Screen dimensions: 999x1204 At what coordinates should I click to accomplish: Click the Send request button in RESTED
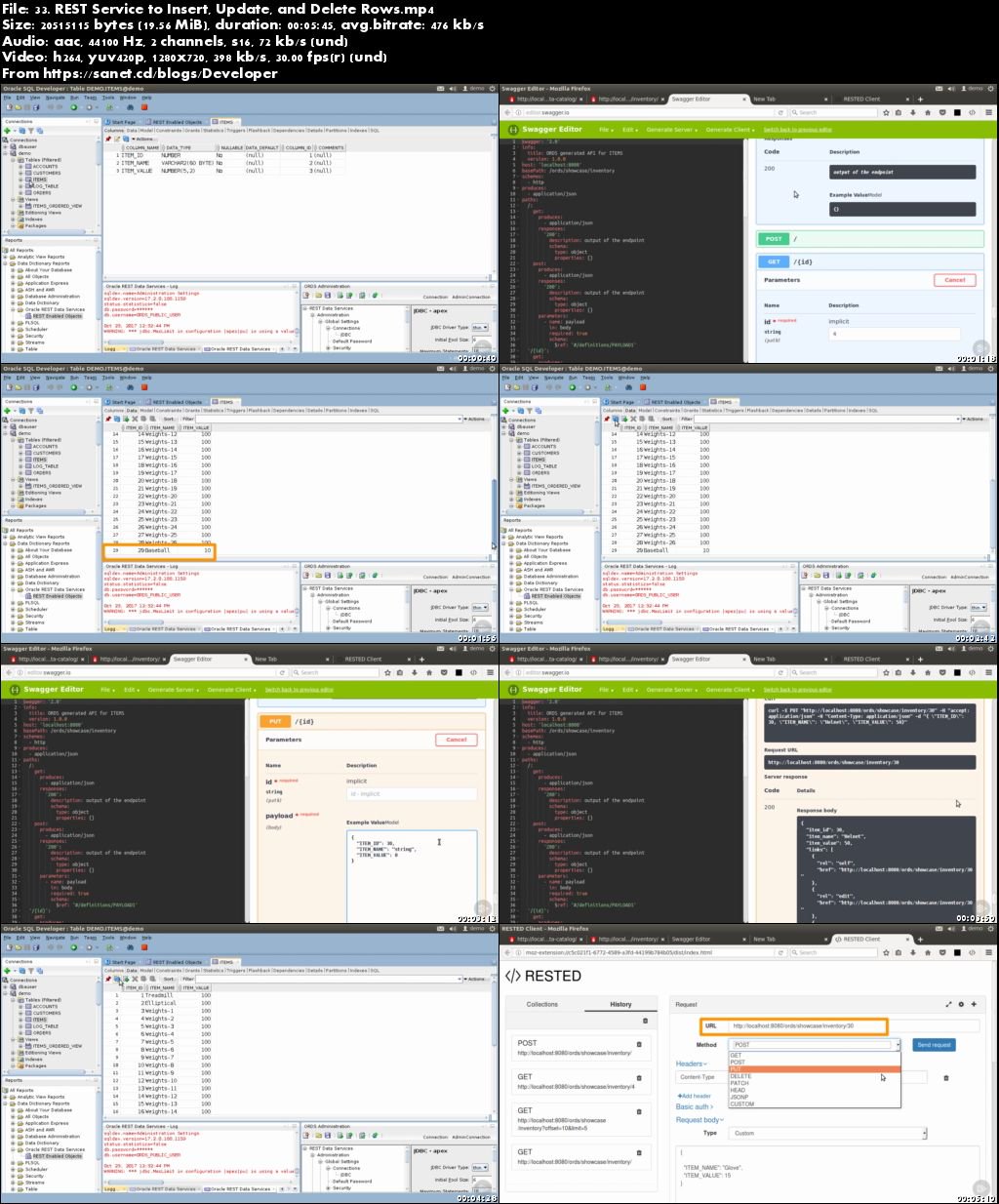[934, 1044]
